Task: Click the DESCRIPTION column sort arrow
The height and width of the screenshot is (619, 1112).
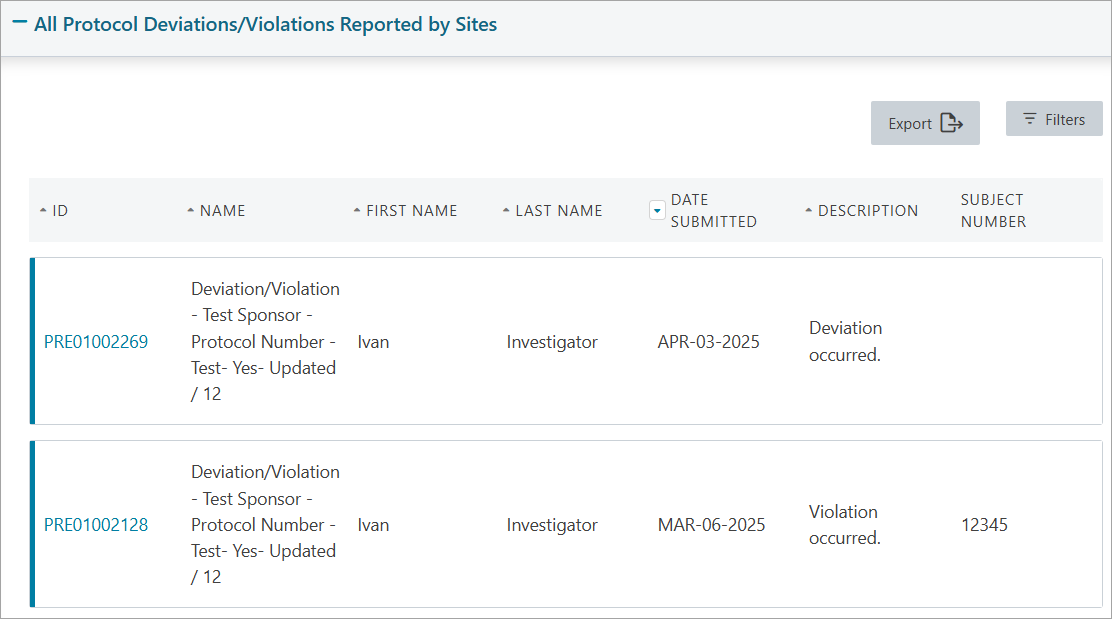Action: [x=808, y=210]
